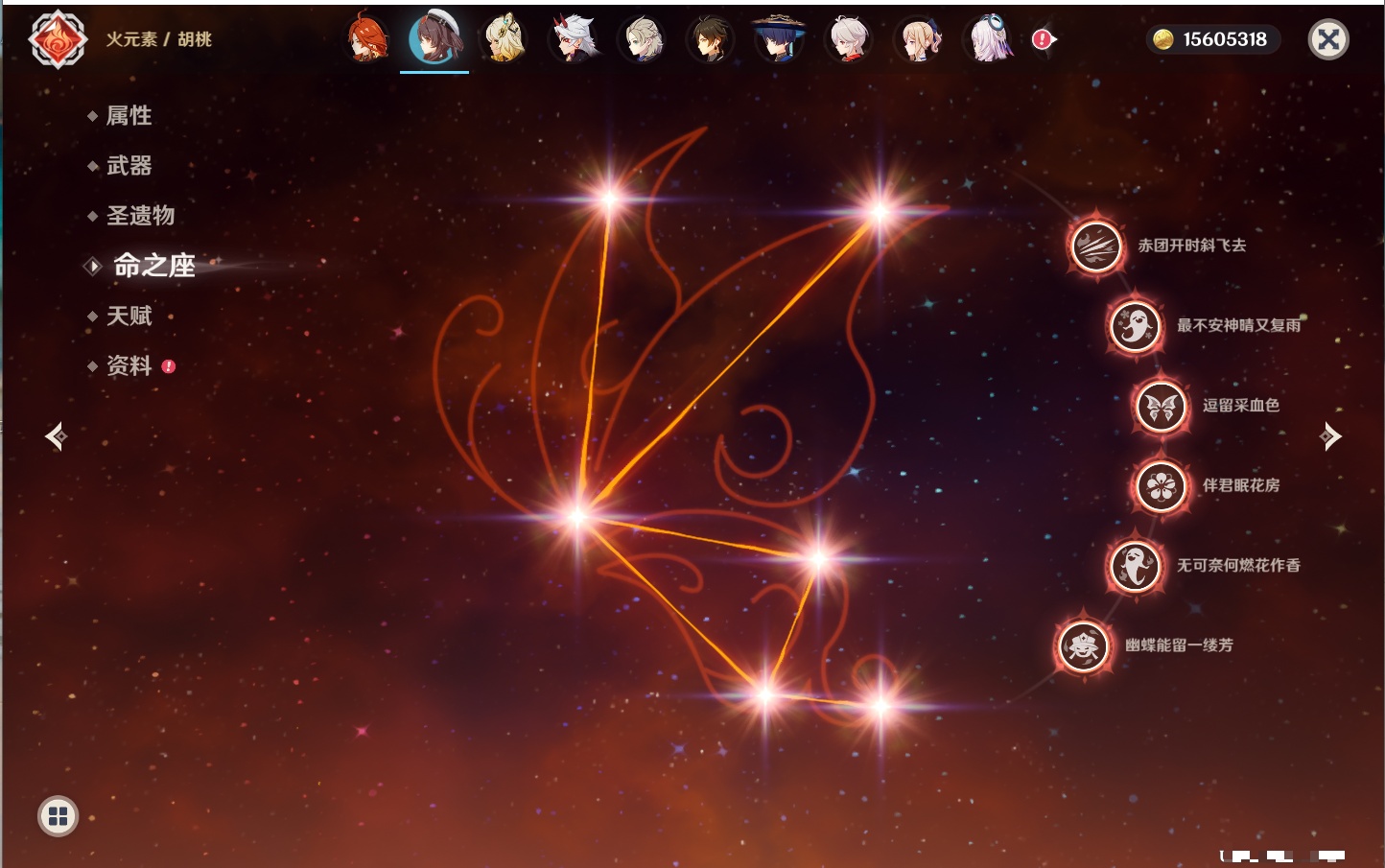This screenshot has height=868, width=1385.
Task: Click the upper-left star of the butterfly constellation
Action: (609, 199)
